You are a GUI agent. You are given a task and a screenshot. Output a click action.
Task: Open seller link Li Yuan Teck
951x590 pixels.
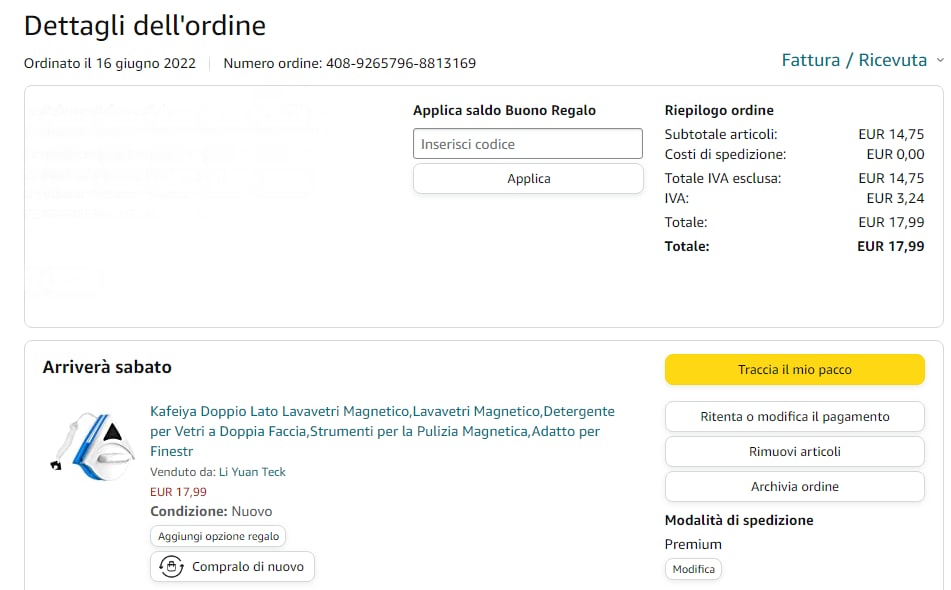[x=252, y=472]
